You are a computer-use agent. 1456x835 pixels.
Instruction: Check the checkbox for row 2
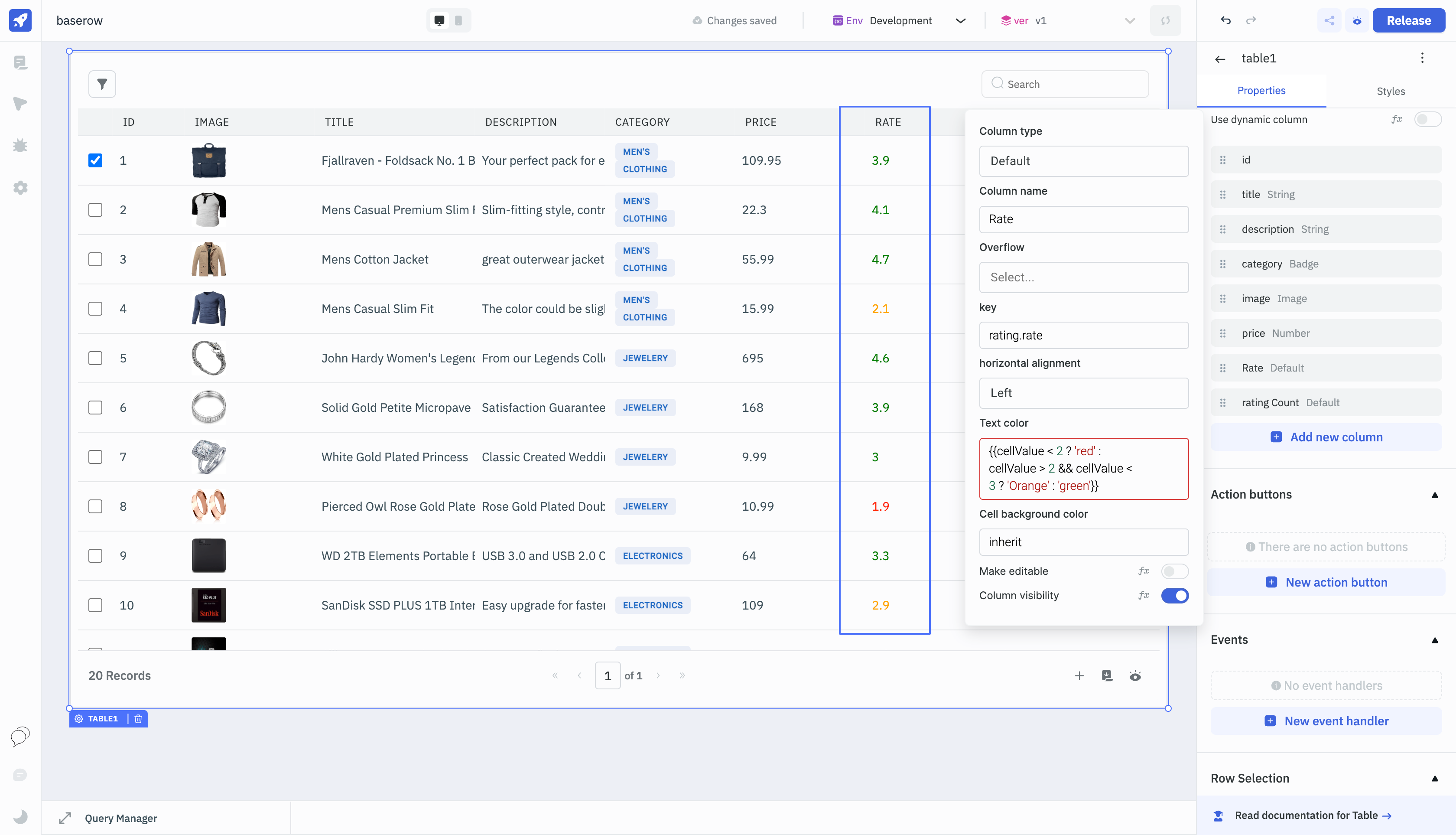(x=95, y=210)
